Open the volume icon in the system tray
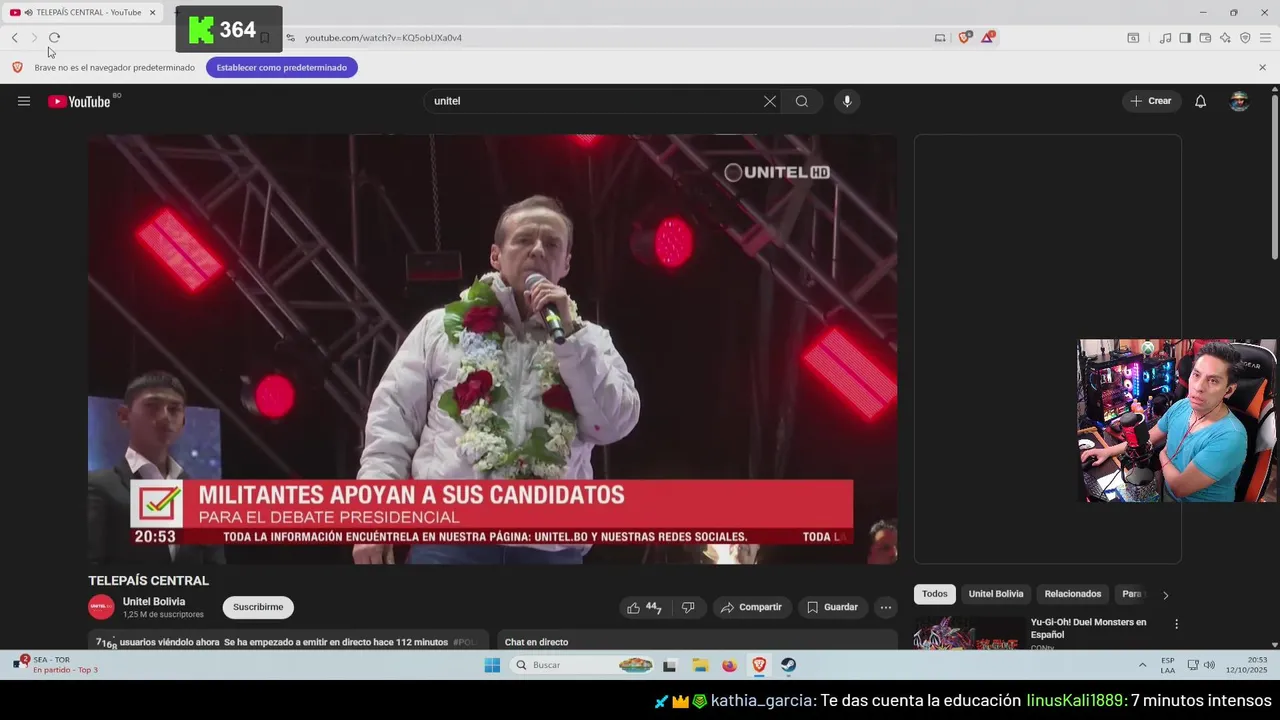Viewport: 1280px width, 720px height. tap(1209, 665)
